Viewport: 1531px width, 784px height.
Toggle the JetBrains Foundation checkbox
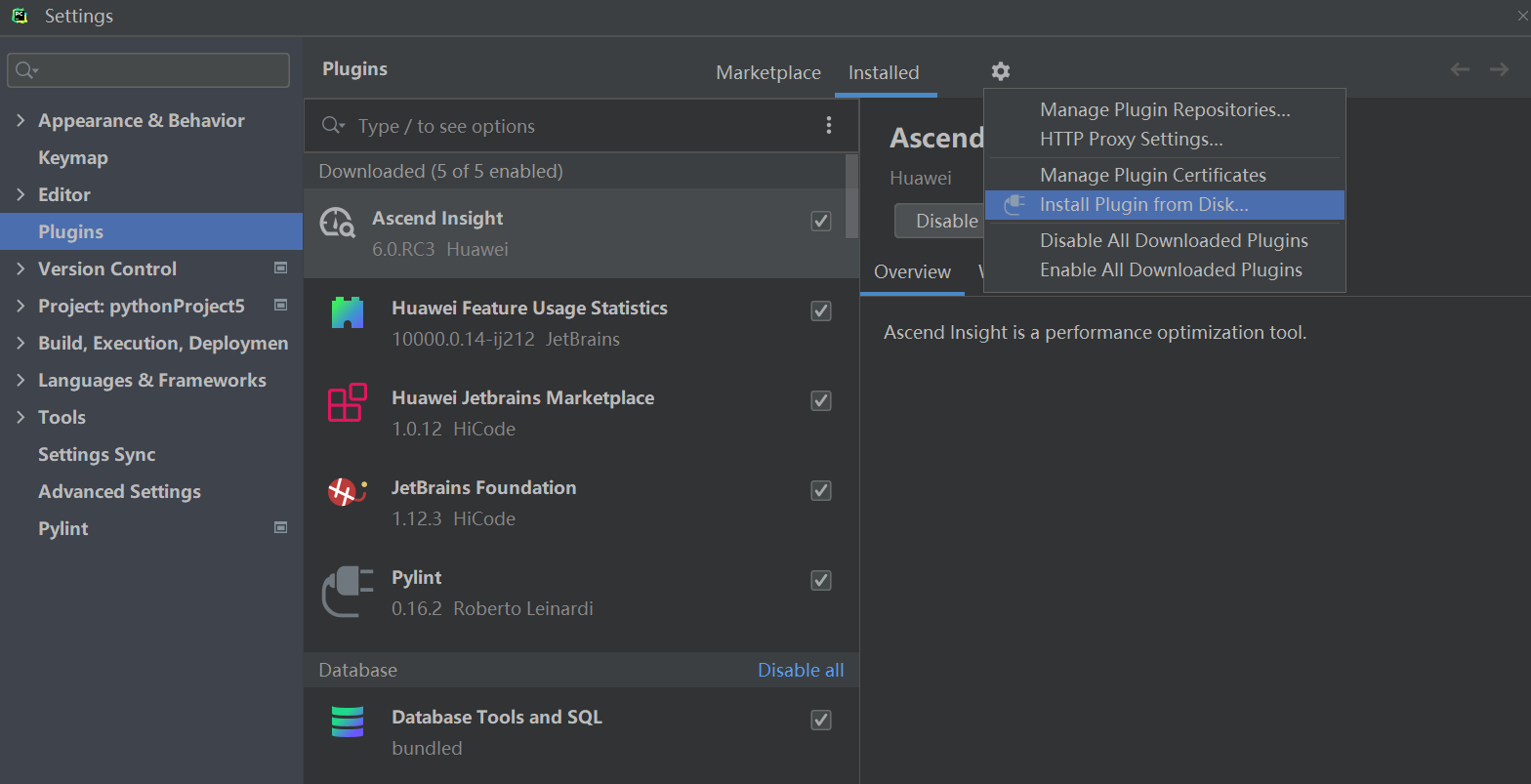(821, 490)
